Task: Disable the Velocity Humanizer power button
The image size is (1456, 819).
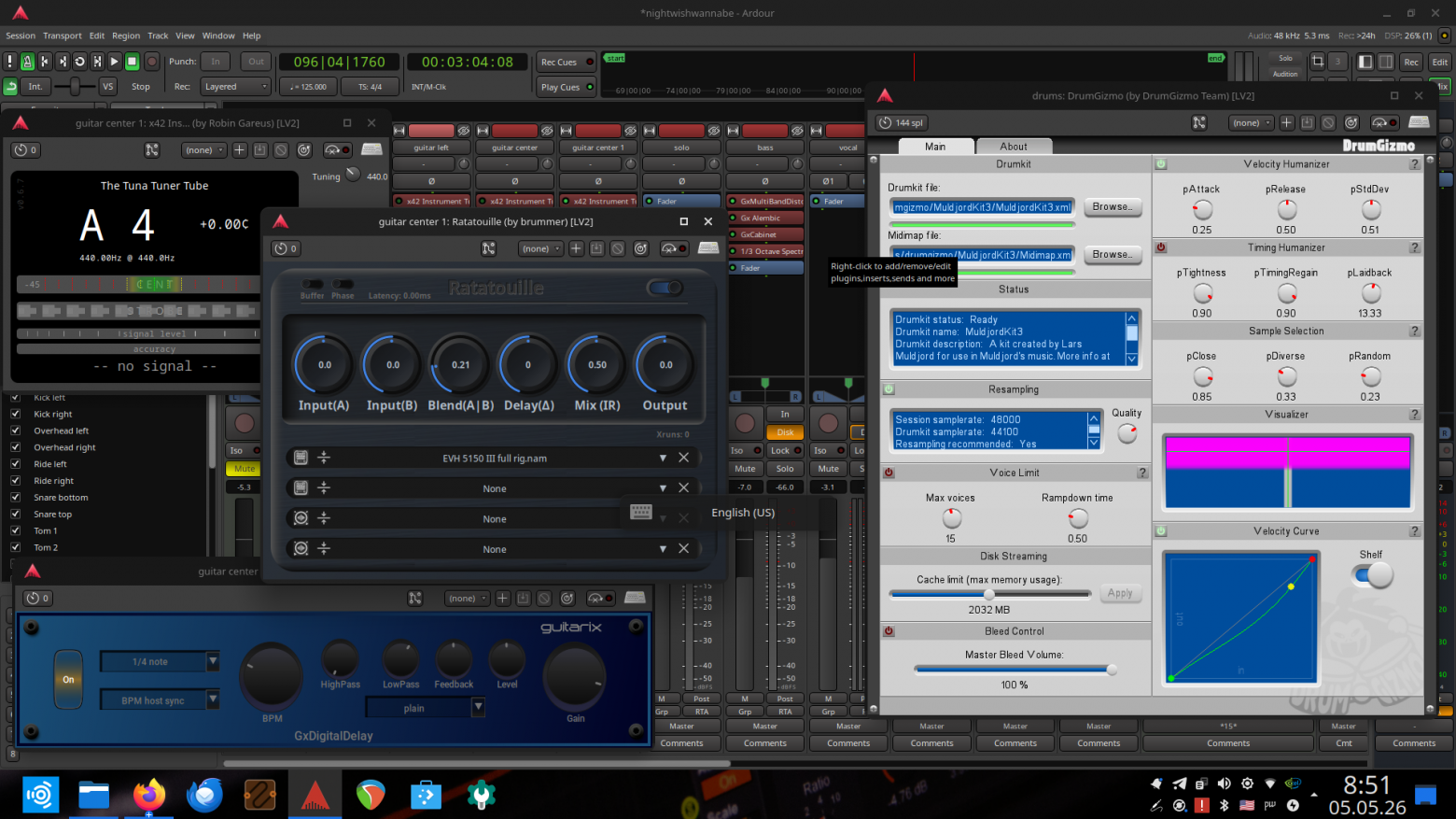Action: (x=1161, y=164)
